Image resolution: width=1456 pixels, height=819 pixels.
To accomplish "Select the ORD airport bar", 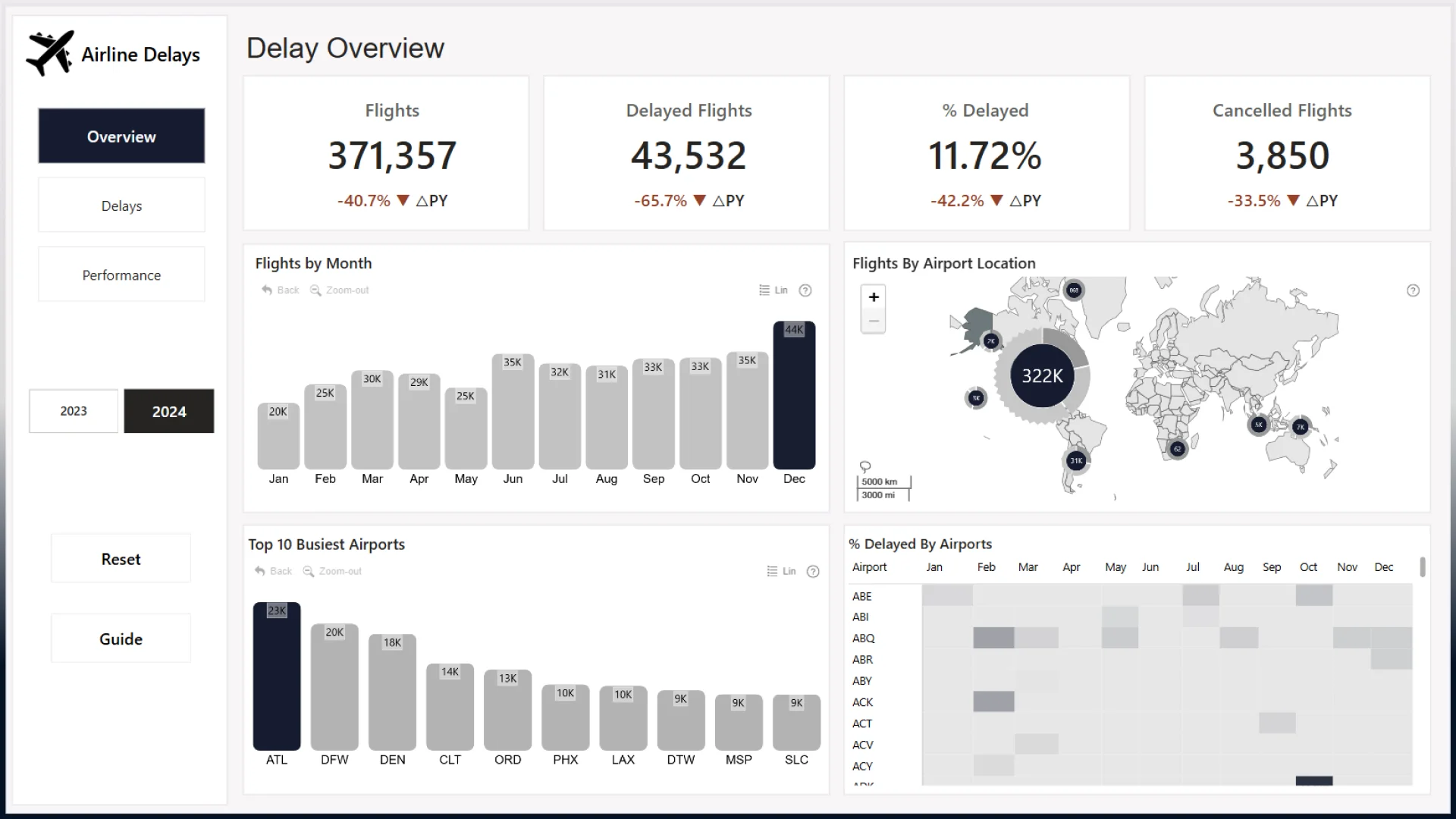I will (507, 710).
